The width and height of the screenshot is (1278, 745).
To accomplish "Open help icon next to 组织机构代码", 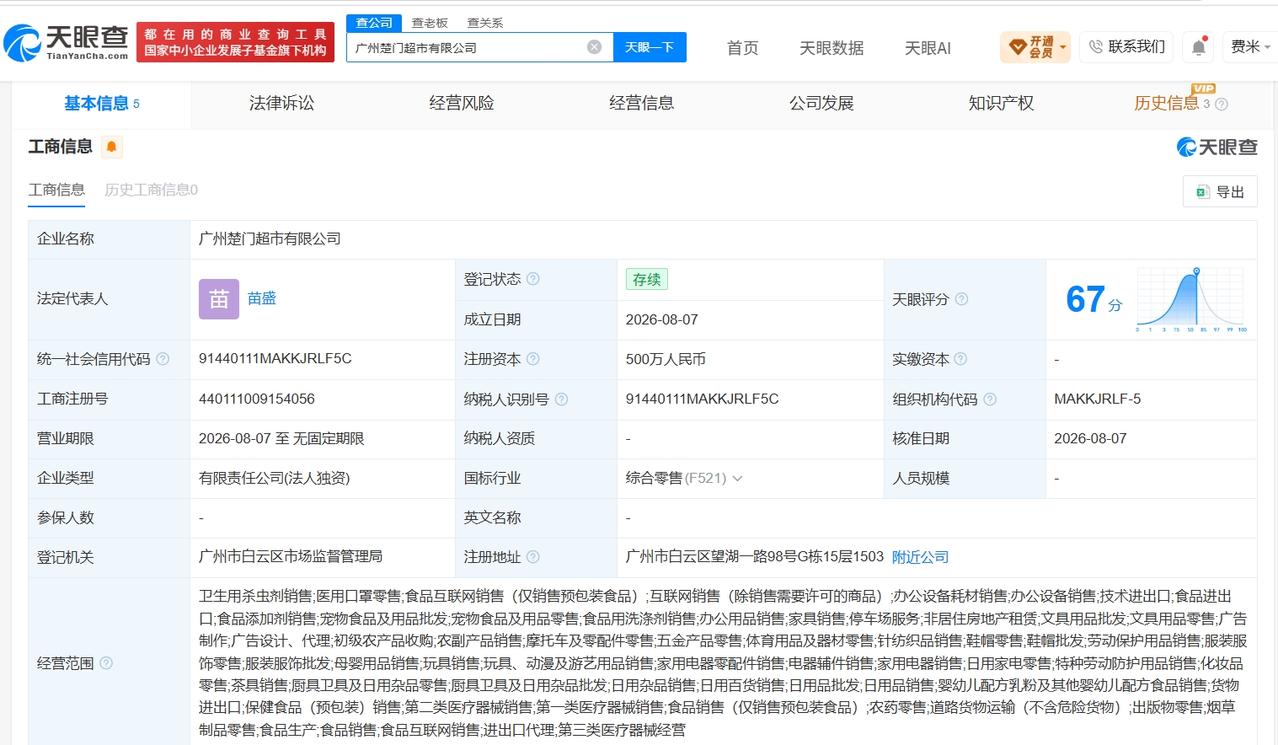I will coord(990,399).
